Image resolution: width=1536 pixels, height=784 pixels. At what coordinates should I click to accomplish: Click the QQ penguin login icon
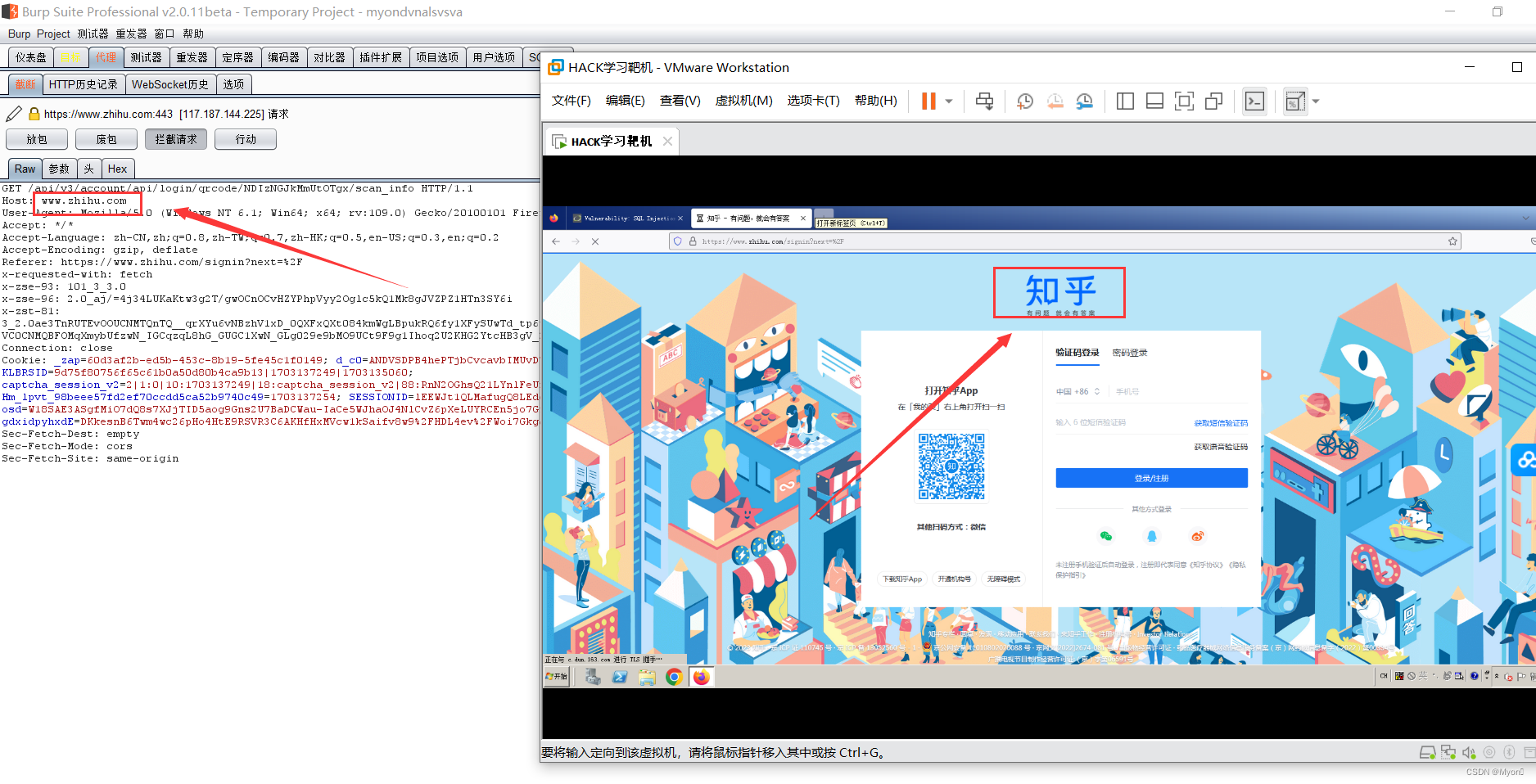coord(1152,536)
